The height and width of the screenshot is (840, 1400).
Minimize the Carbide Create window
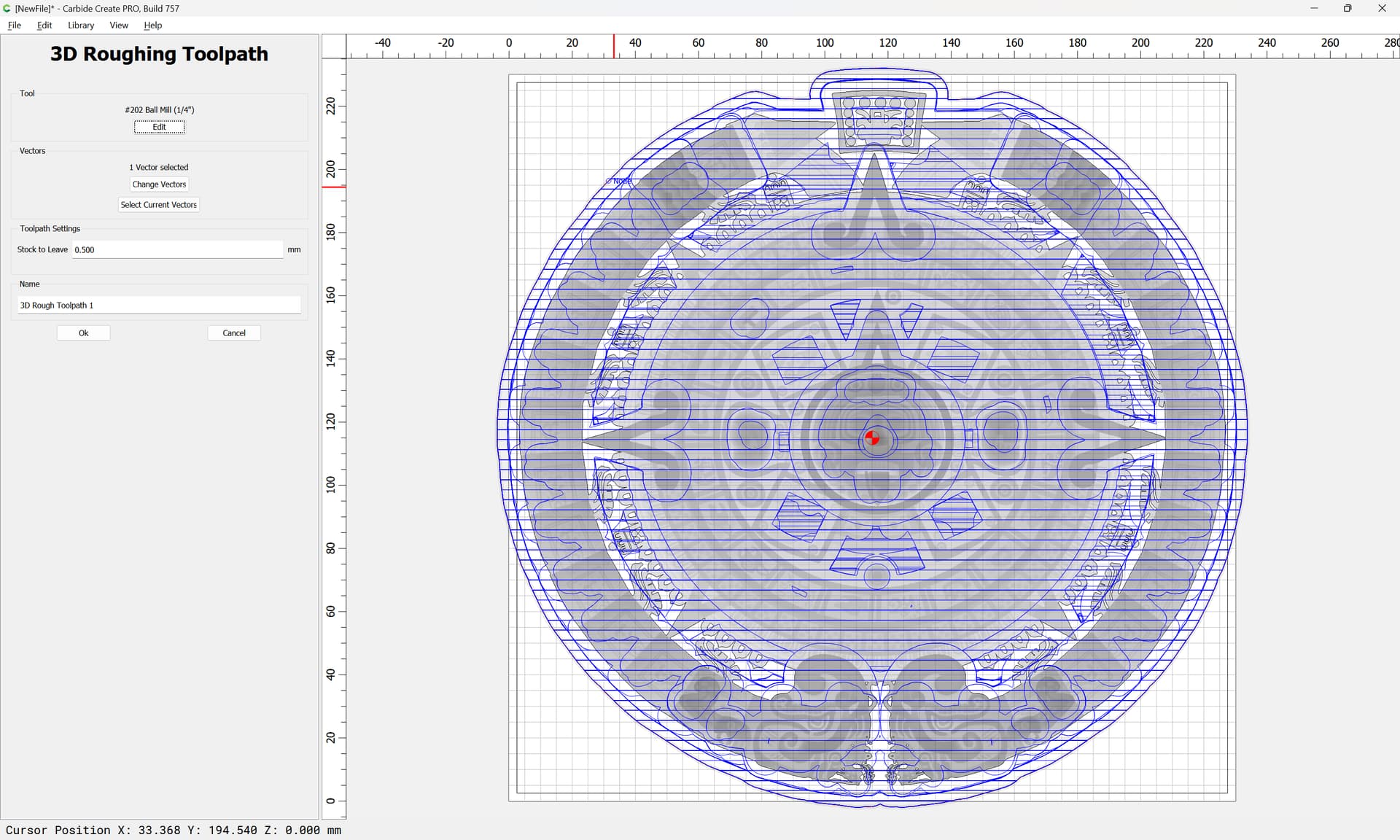tap(1314, 8)
